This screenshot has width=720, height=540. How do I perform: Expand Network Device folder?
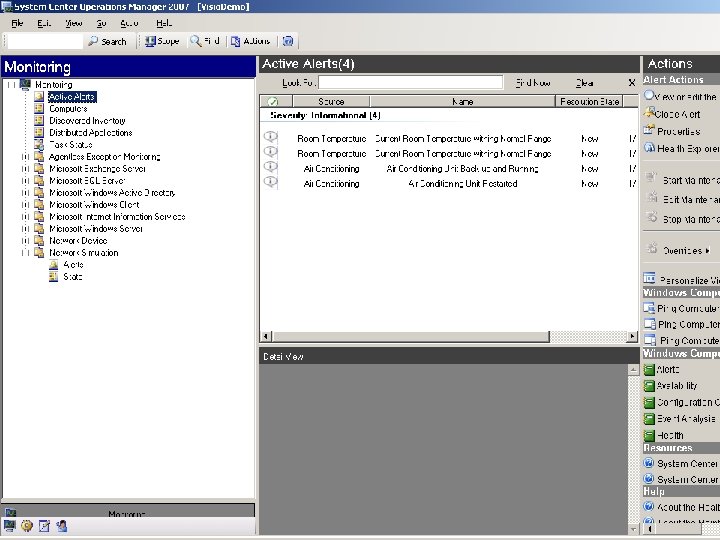25,241
